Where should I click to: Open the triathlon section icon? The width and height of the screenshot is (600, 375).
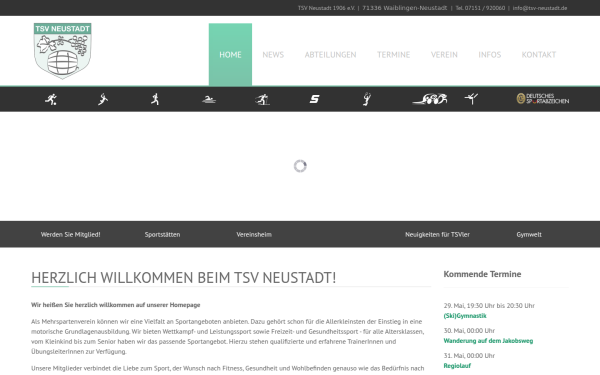coord(430,99)
